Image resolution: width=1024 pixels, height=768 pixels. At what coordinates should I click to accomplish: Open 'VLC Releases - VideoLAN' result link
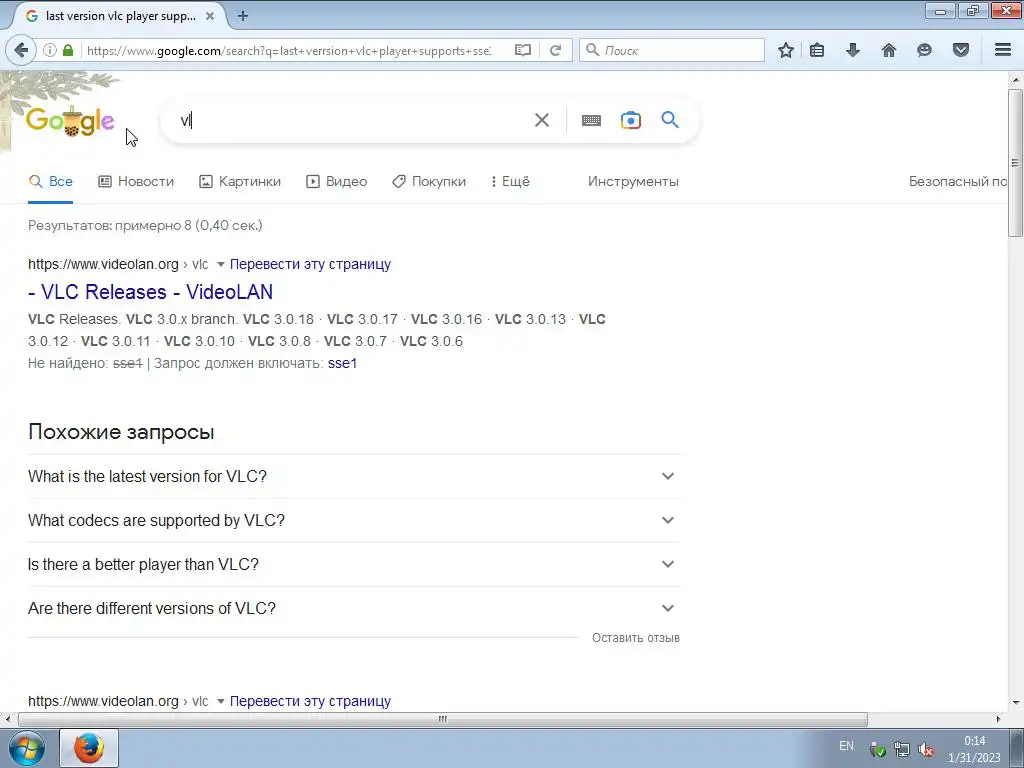coord(150,292)
